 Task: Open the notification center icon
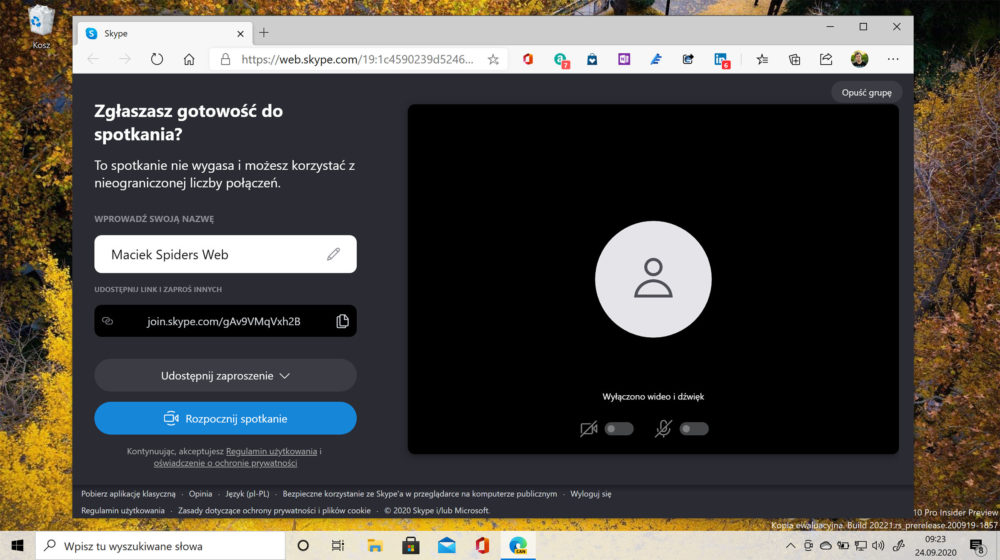click(x=976, y=546)
